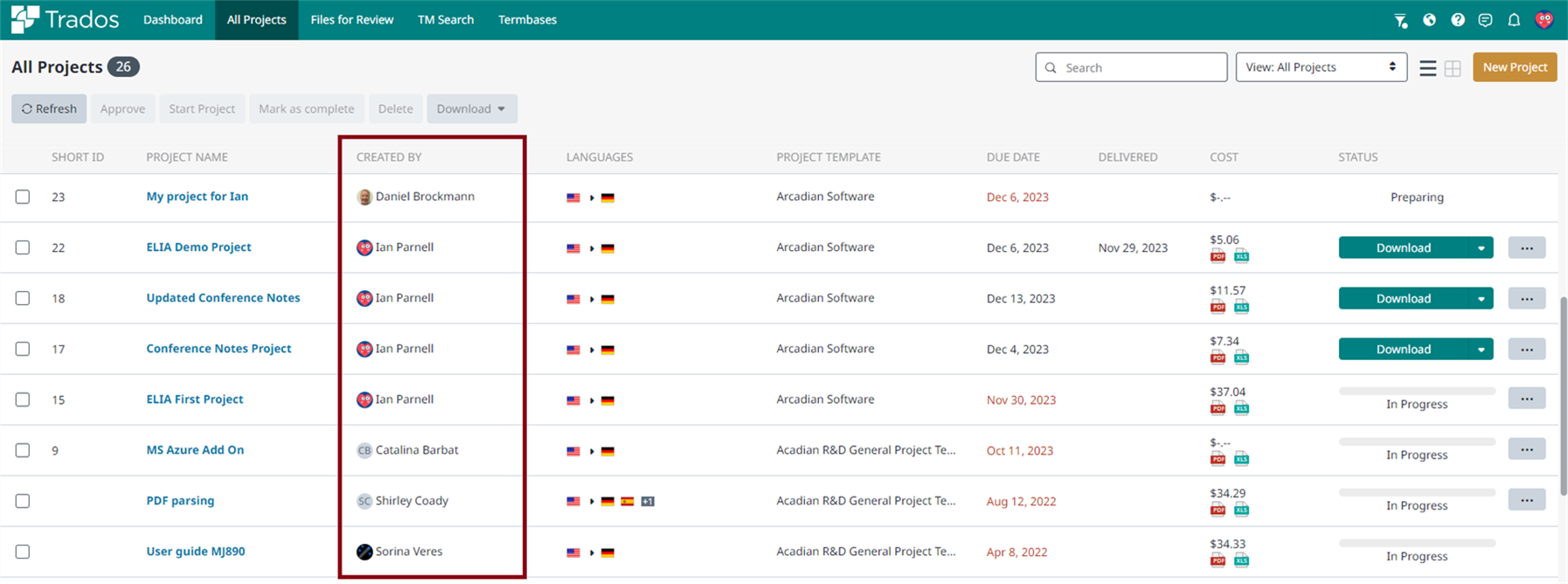Open PDF cost report for Conference Notes Project
The width and height of the screenshot is (1568, 584).
point(1218,357)
